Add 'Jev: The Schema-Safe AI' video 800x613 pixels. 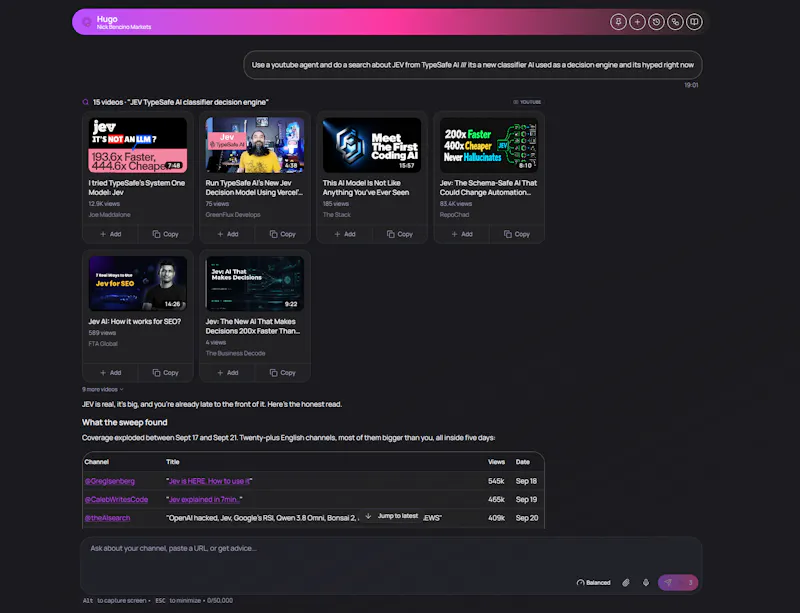tap(462, 234)
